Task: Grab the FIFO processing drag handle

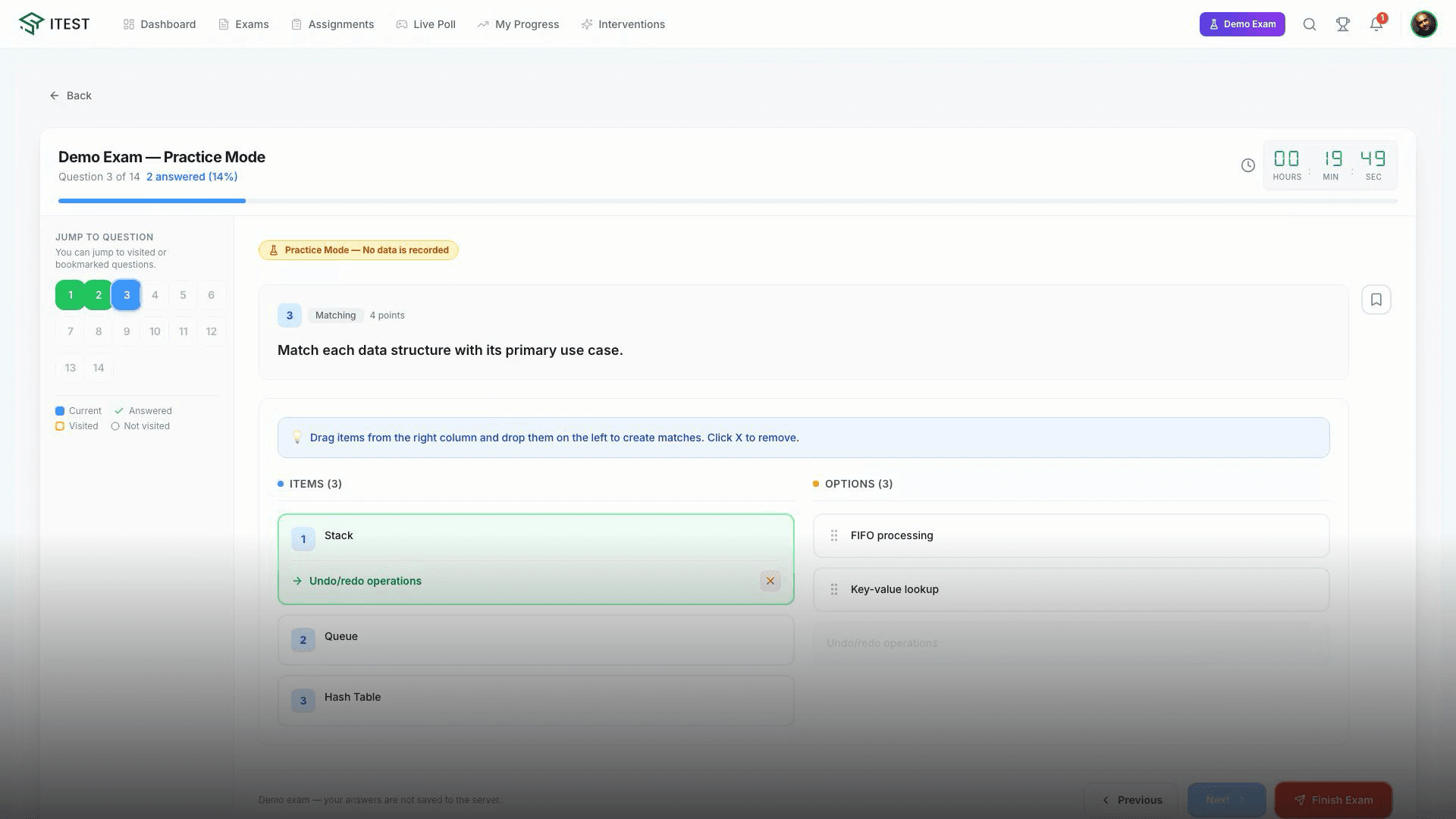Action: click(834, 535)
